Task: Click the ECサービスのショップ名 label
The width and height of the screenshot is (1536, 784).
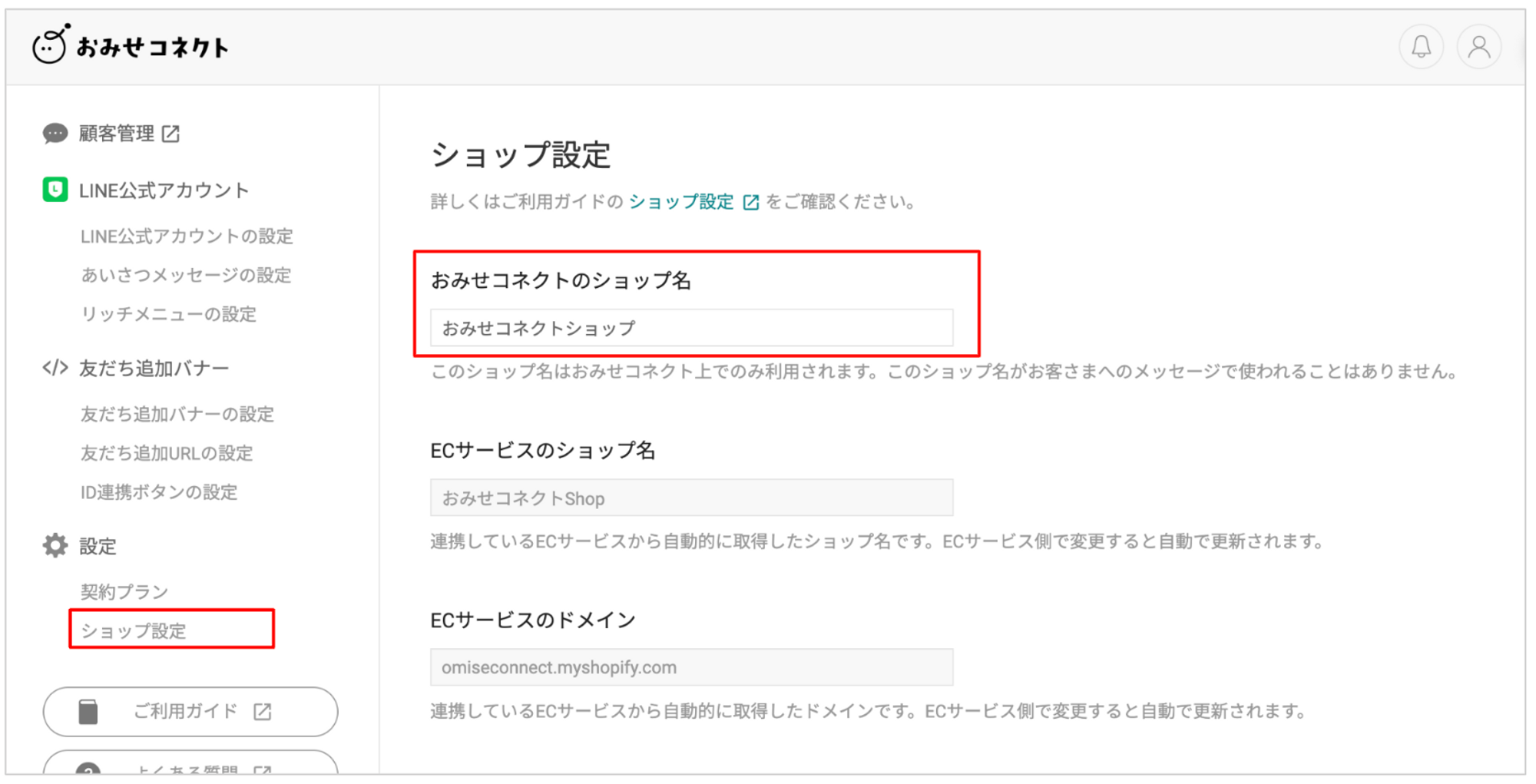Action: 543,450
